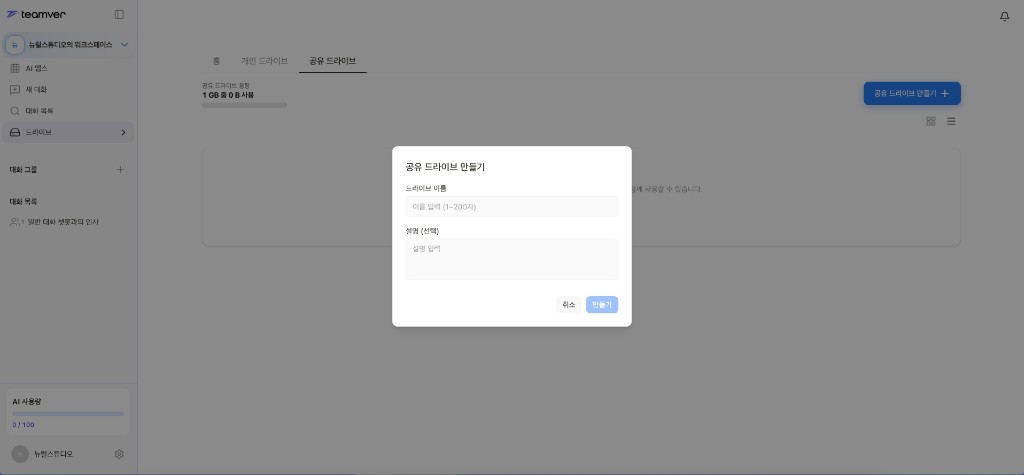Switch to the 홈 tab
Screen dimensions: 1024x475
pyautogui.click(x=216, y=61)
